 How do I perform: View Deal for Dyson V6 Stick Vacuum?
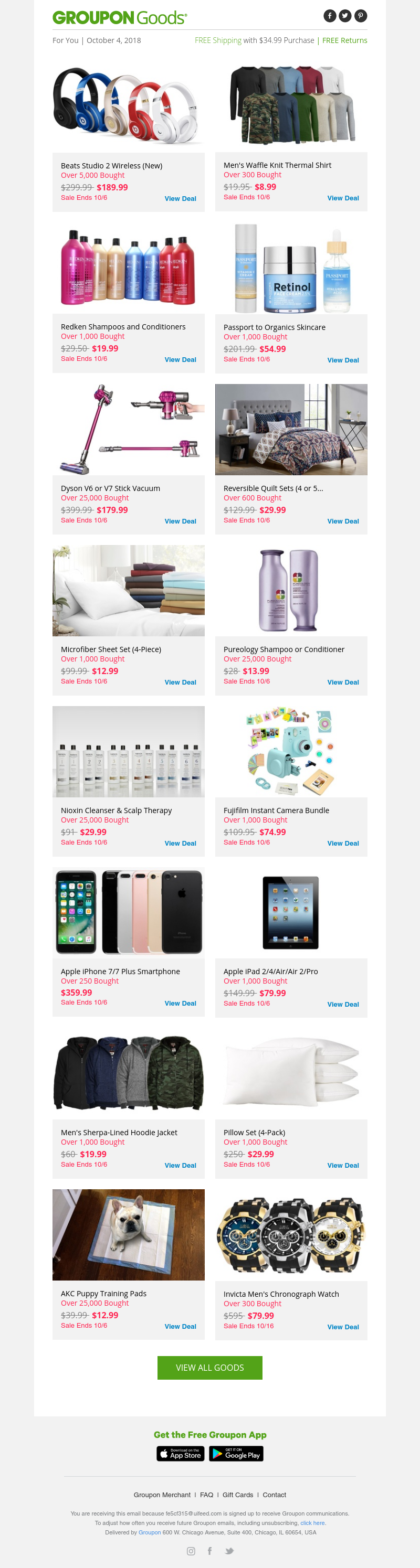pyautogui.click(x=181, y=521)
